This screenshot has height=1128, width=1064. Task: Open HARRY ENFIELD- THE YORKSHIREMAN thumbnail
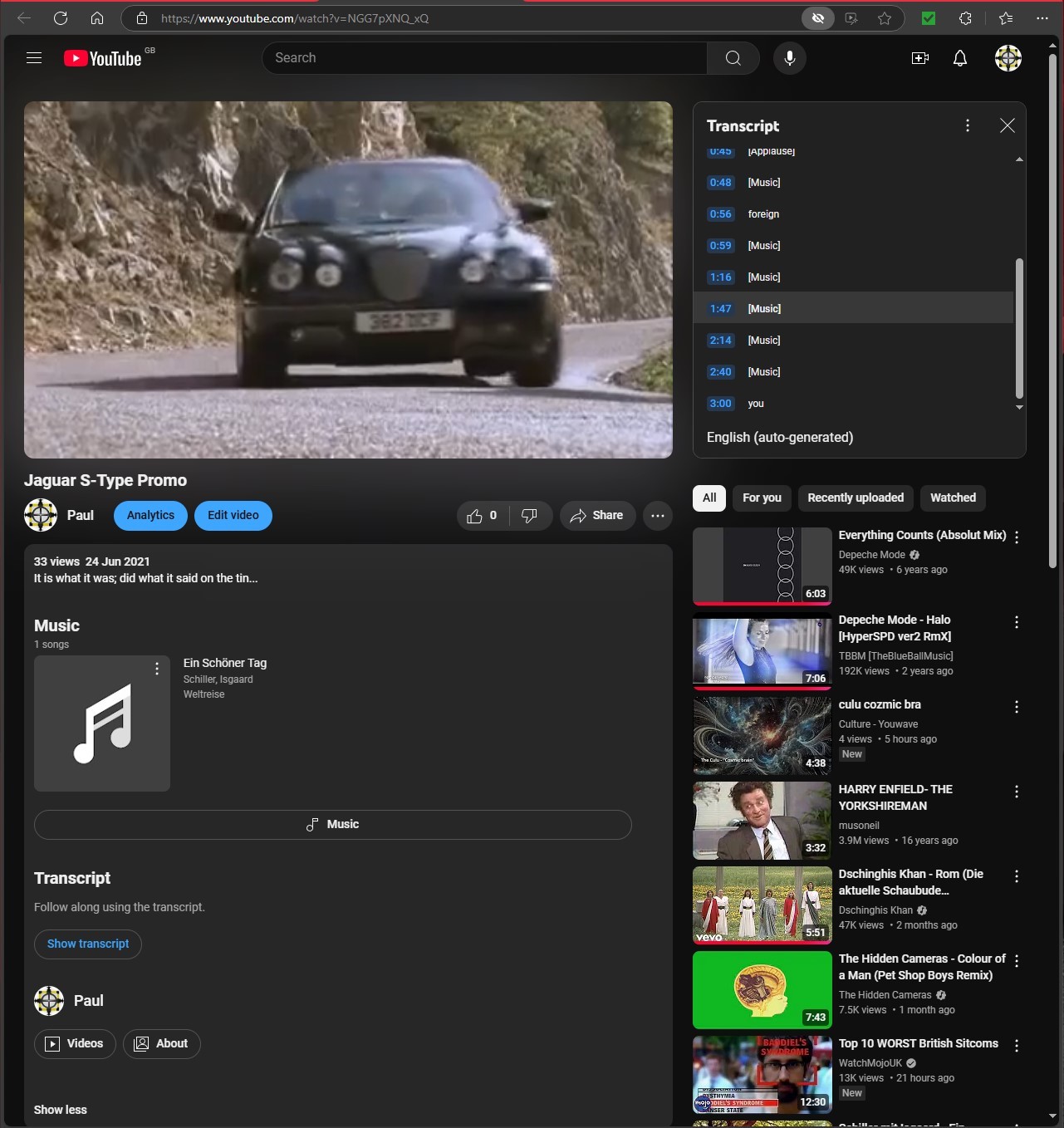coord(762,821)
